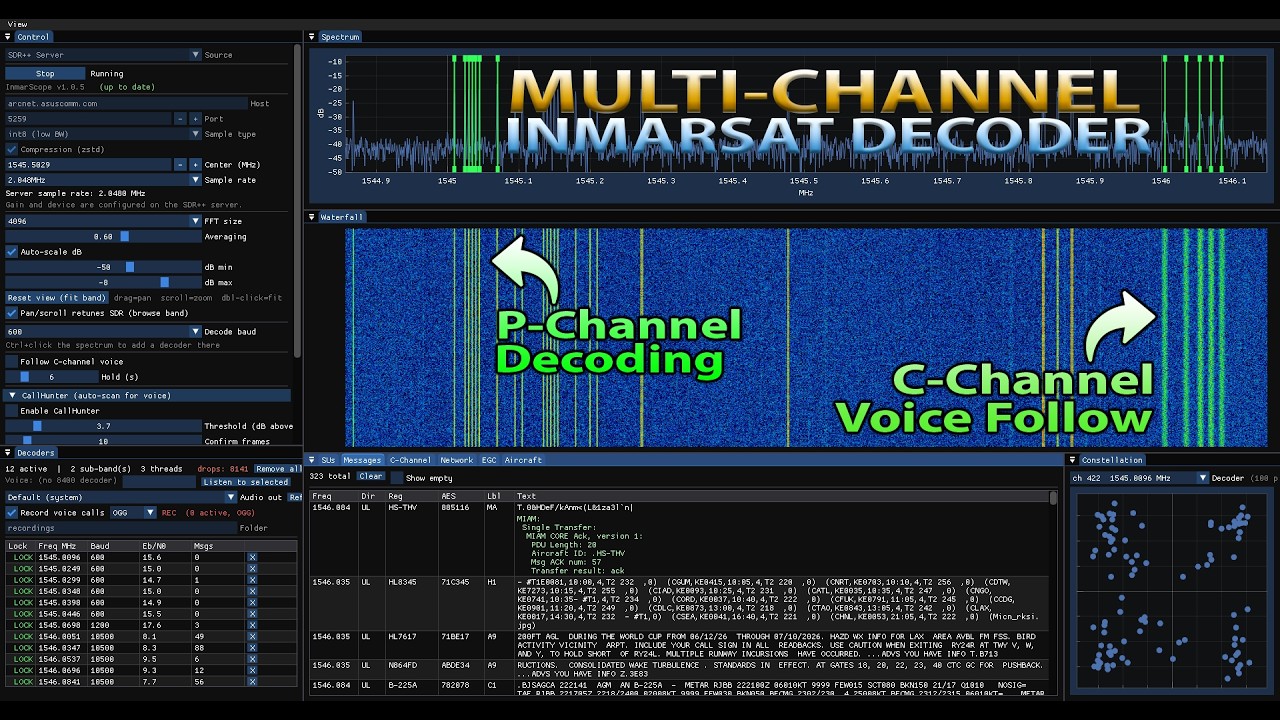Click Listen to selected

click(245, 482)
